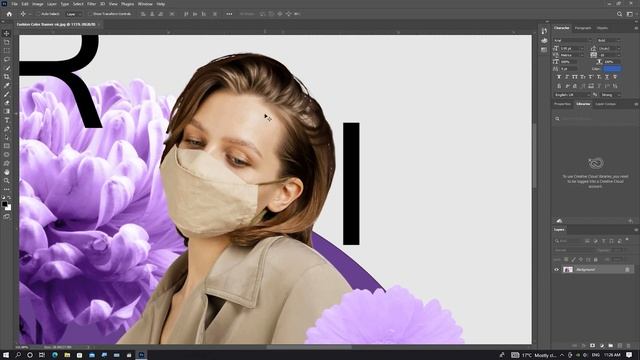Viewport: 640px width, 360px height.
Task: Switch to the Glyphs tab
Action: (602, 28)
